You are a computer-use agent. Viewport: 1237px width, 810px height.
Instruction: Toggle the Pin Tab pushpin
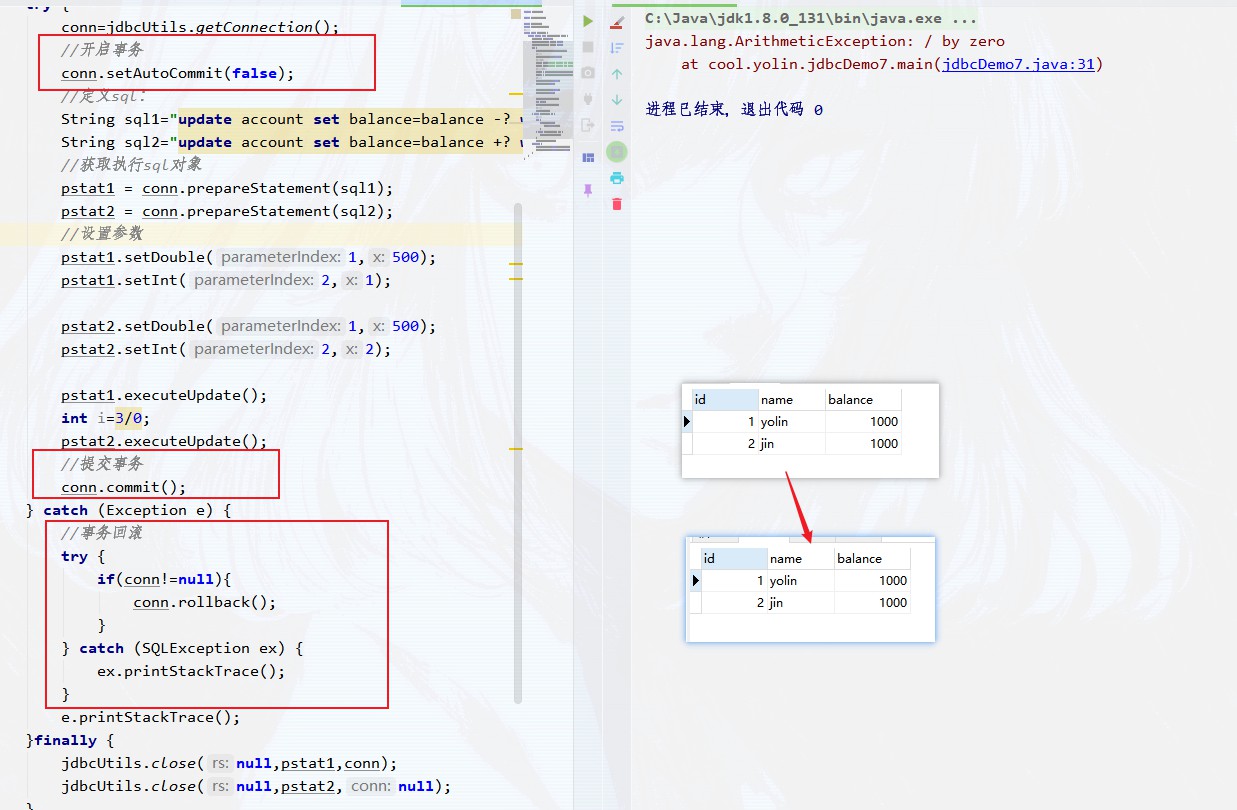(x=588, y=189)
